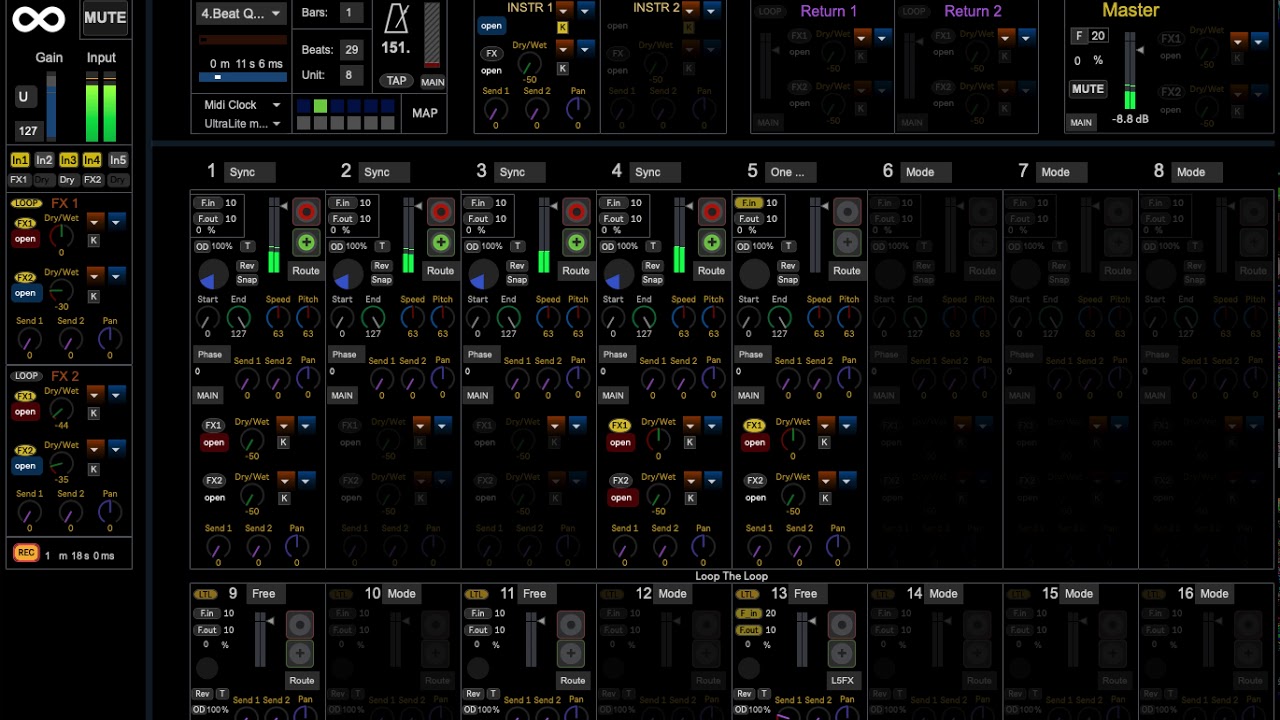Toggle the In1 input button
Viewport: 1280px width, 720px height.
[x=19, y=160]
